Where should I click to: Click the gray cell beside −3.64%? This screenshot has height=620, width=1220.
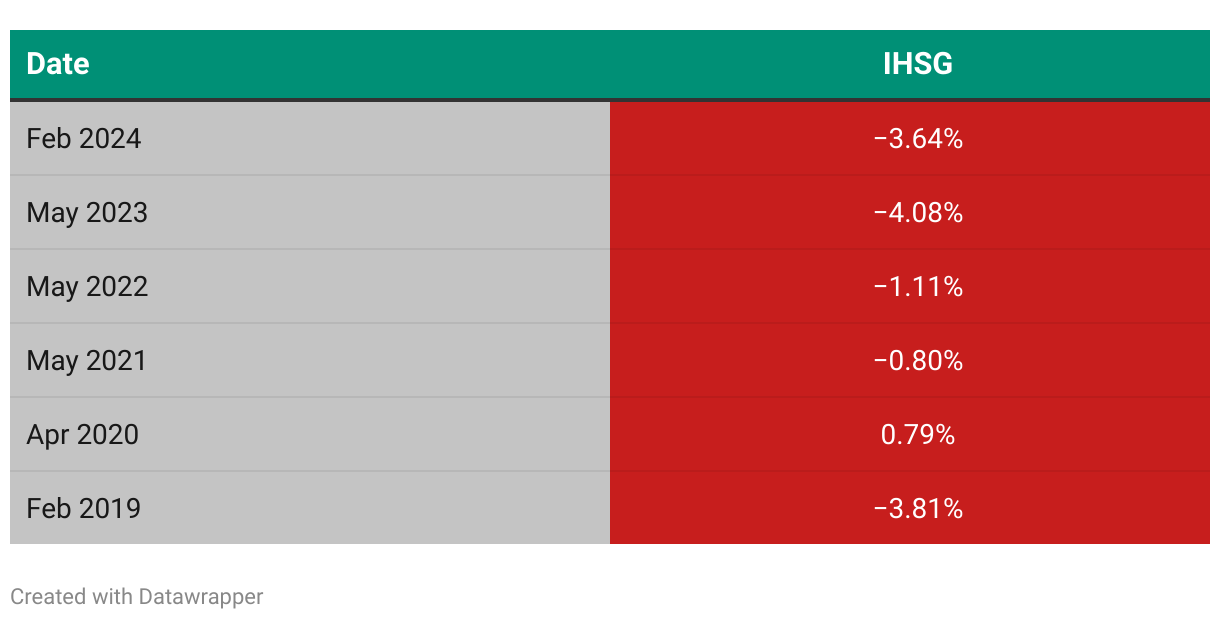click(x=310, y=138)
